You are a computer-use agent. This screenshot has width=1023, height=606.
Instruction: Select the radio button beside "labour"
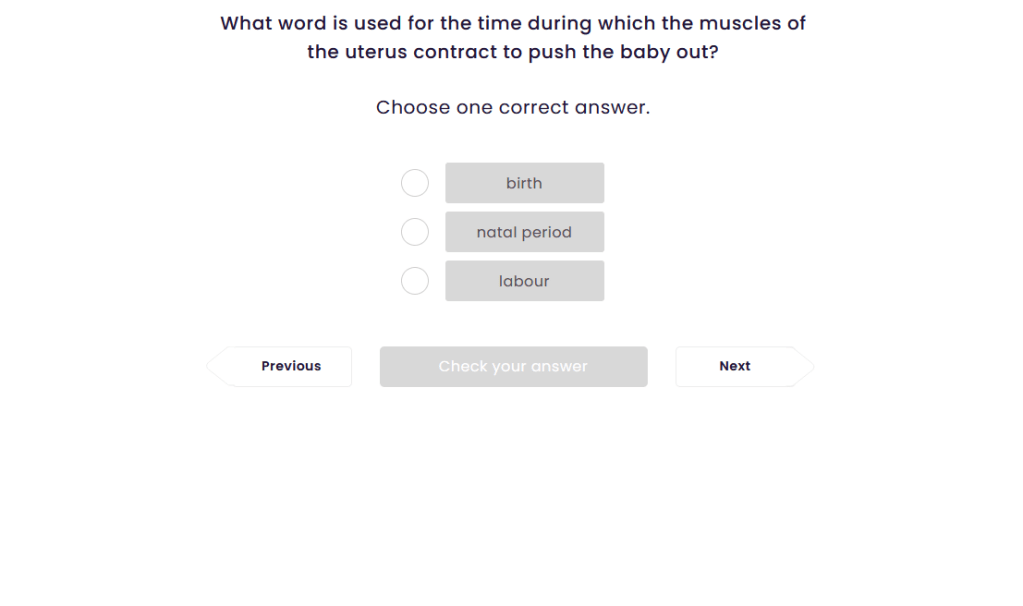[415, 281]
